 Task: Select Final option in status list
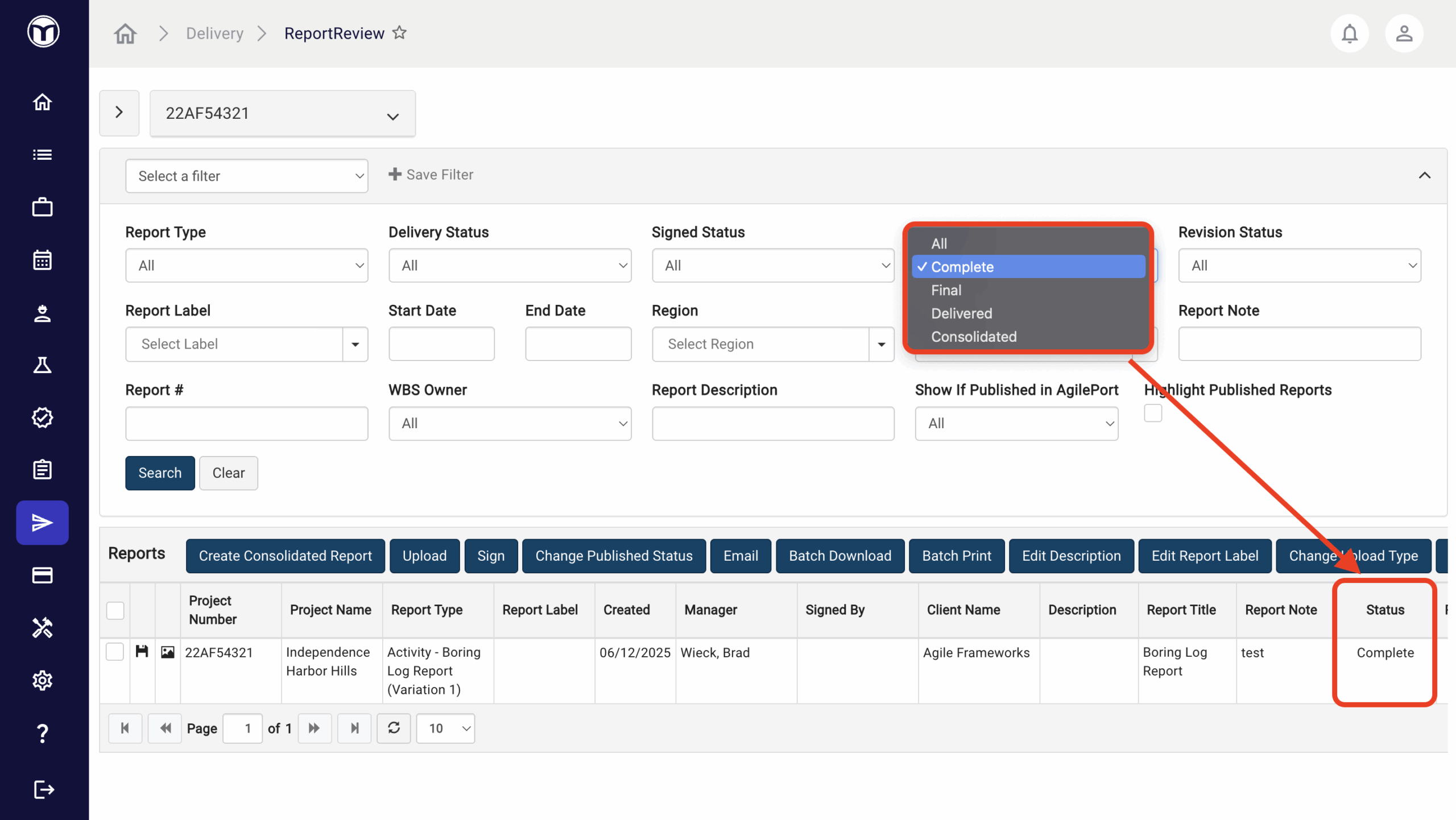click(x=946, y=290)
